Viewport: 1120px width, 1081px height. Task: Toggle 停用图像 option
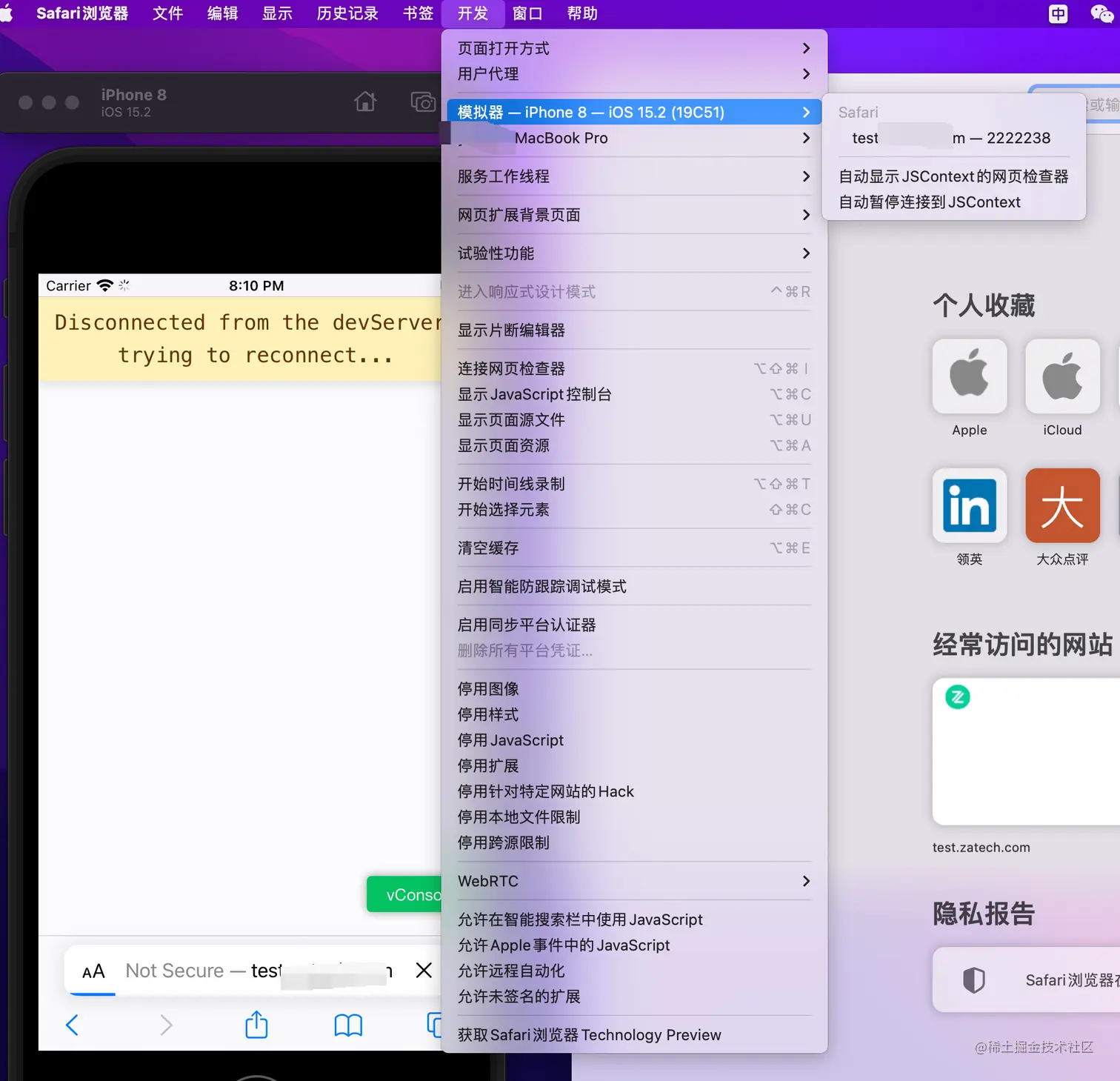(634, 689)
